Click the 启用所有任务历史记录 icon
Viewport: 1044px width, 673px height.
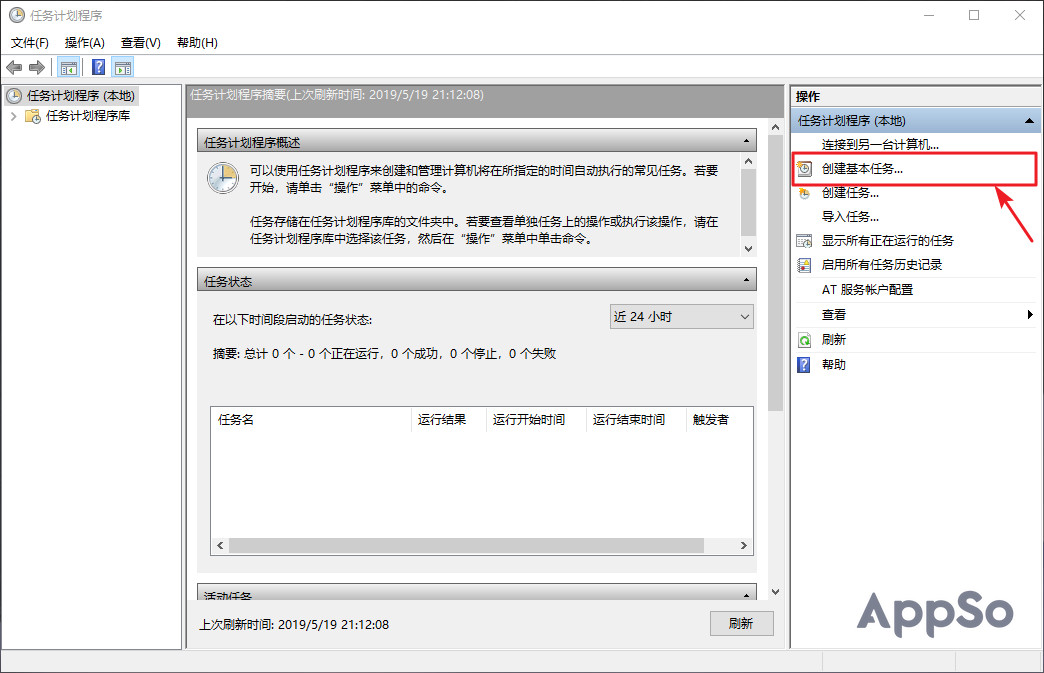coord(804,265)
